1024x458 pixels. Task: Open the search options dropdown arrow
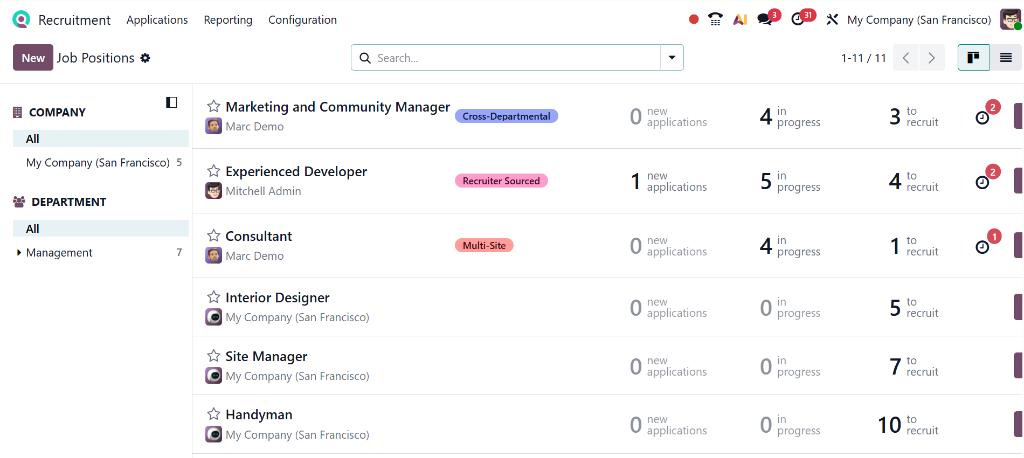pos(671,58)
